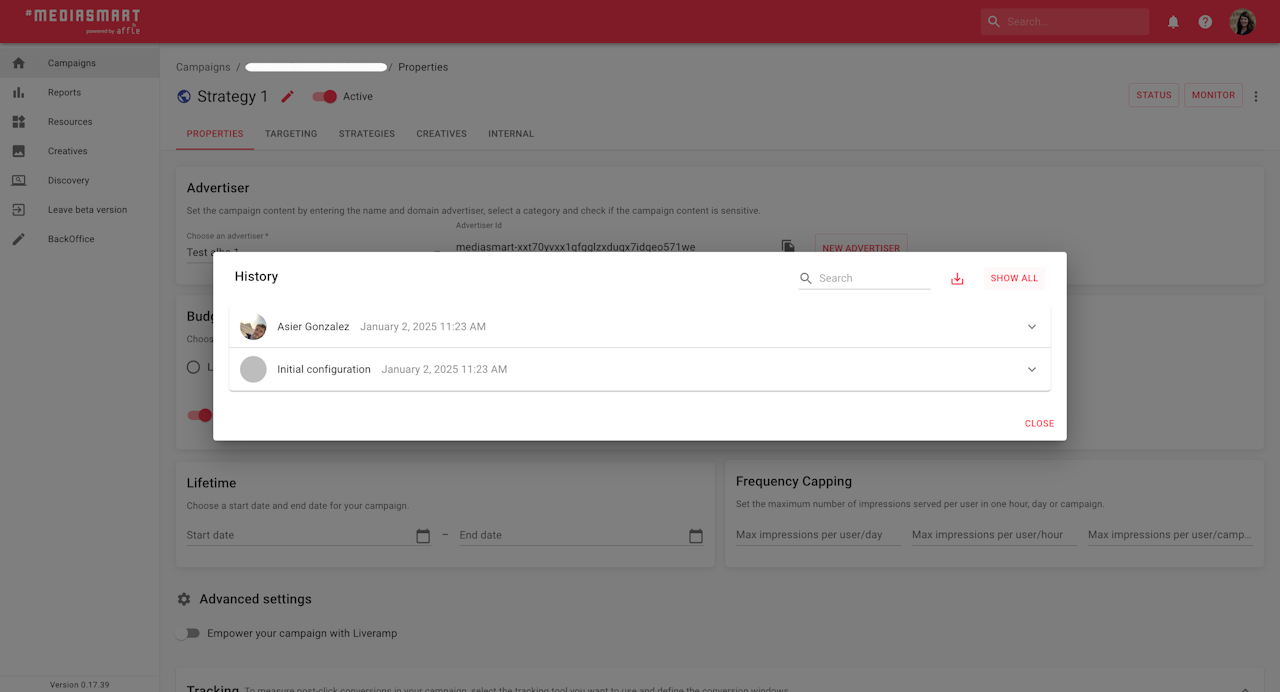This screenshot has width=1280, height=692.
Task: Collapse the Tracking section chevron
Action: [x=1245, y=689]
